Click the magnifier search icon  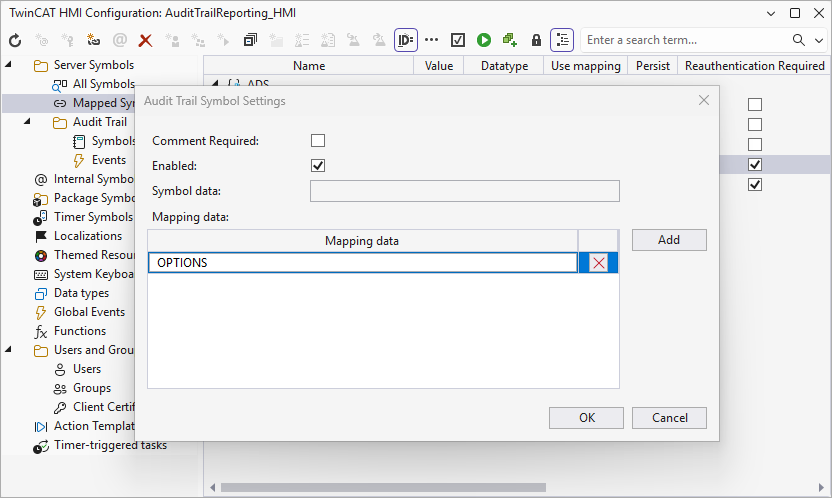(x=799, y=40)
